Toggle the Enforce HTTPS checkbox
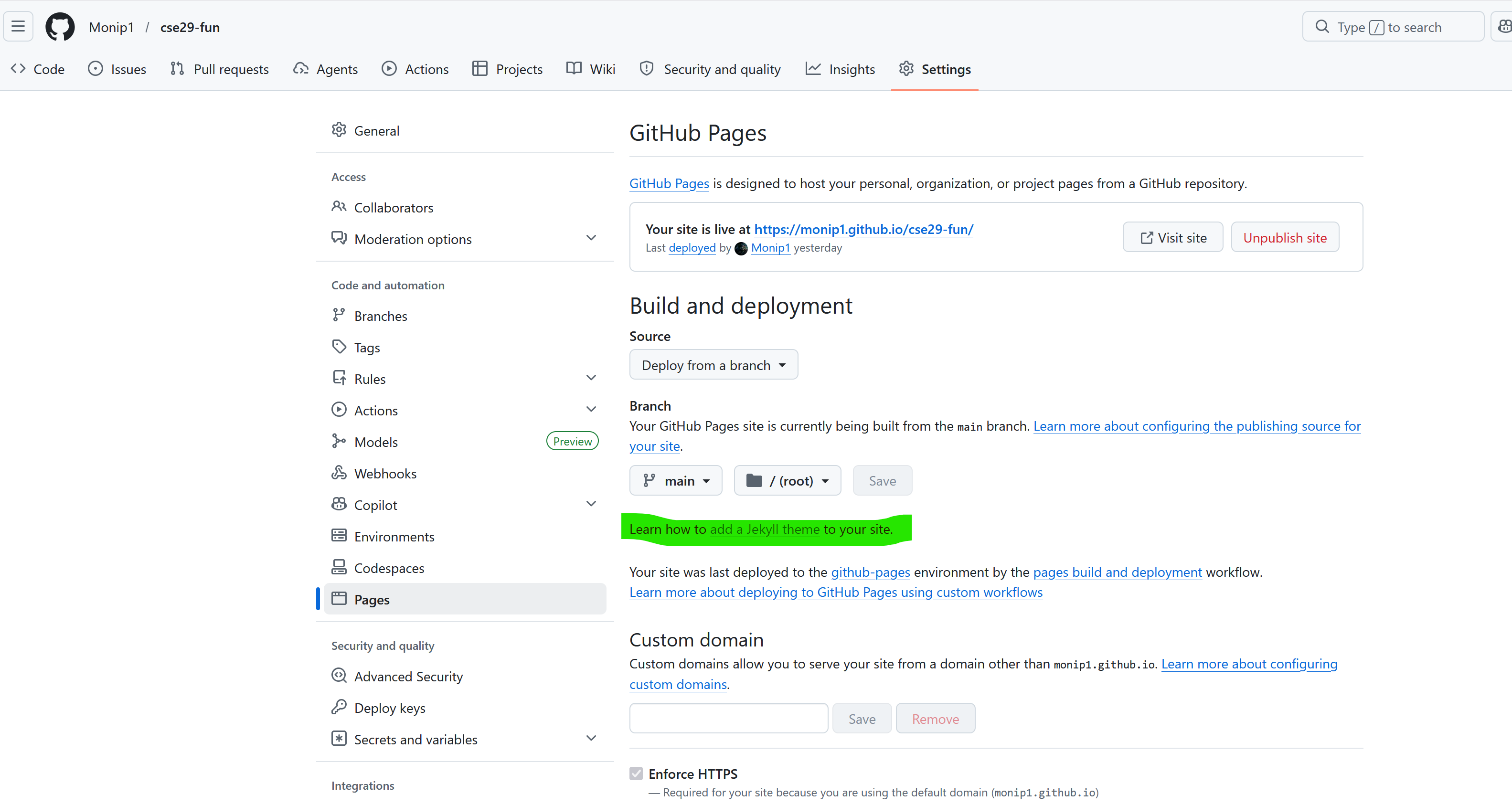The height and width of the screenshot is (805, 1512). (x=636, y=773)
